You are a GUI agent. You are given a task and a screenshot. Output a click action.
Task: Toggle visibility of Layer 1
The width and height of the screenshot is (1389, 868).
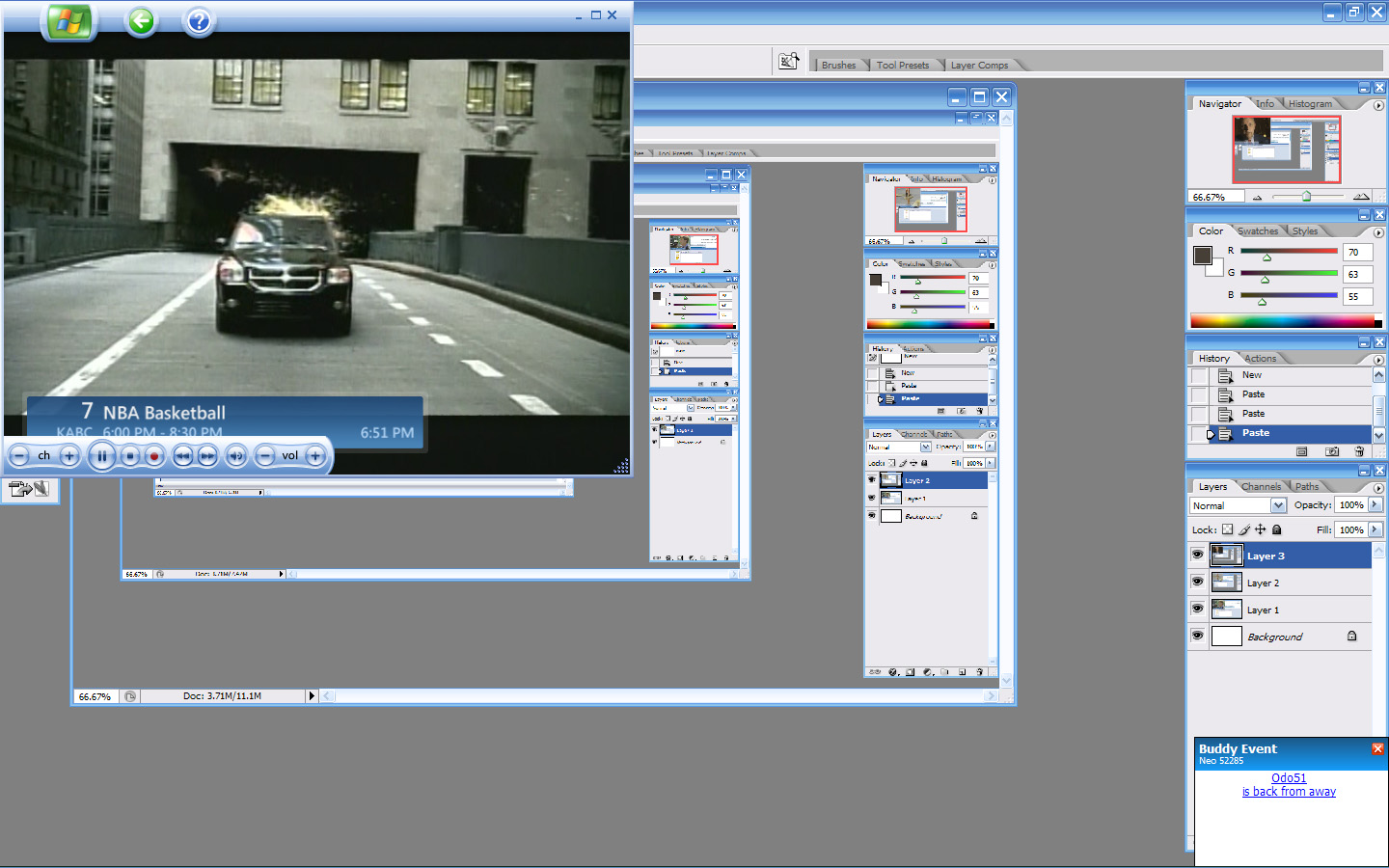pyautogui.click(x=1197, y=610)
